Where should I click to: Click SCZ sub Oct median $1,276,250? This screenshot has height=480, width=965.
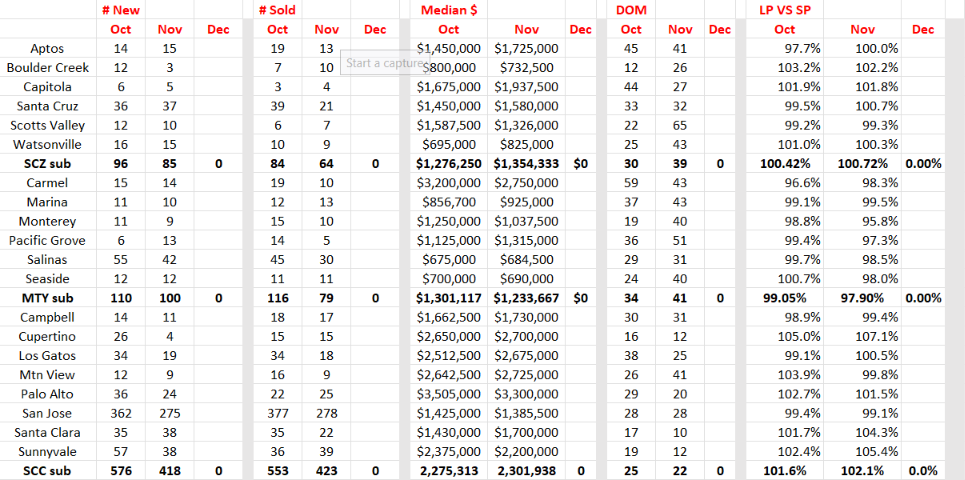tap(449, 163)
